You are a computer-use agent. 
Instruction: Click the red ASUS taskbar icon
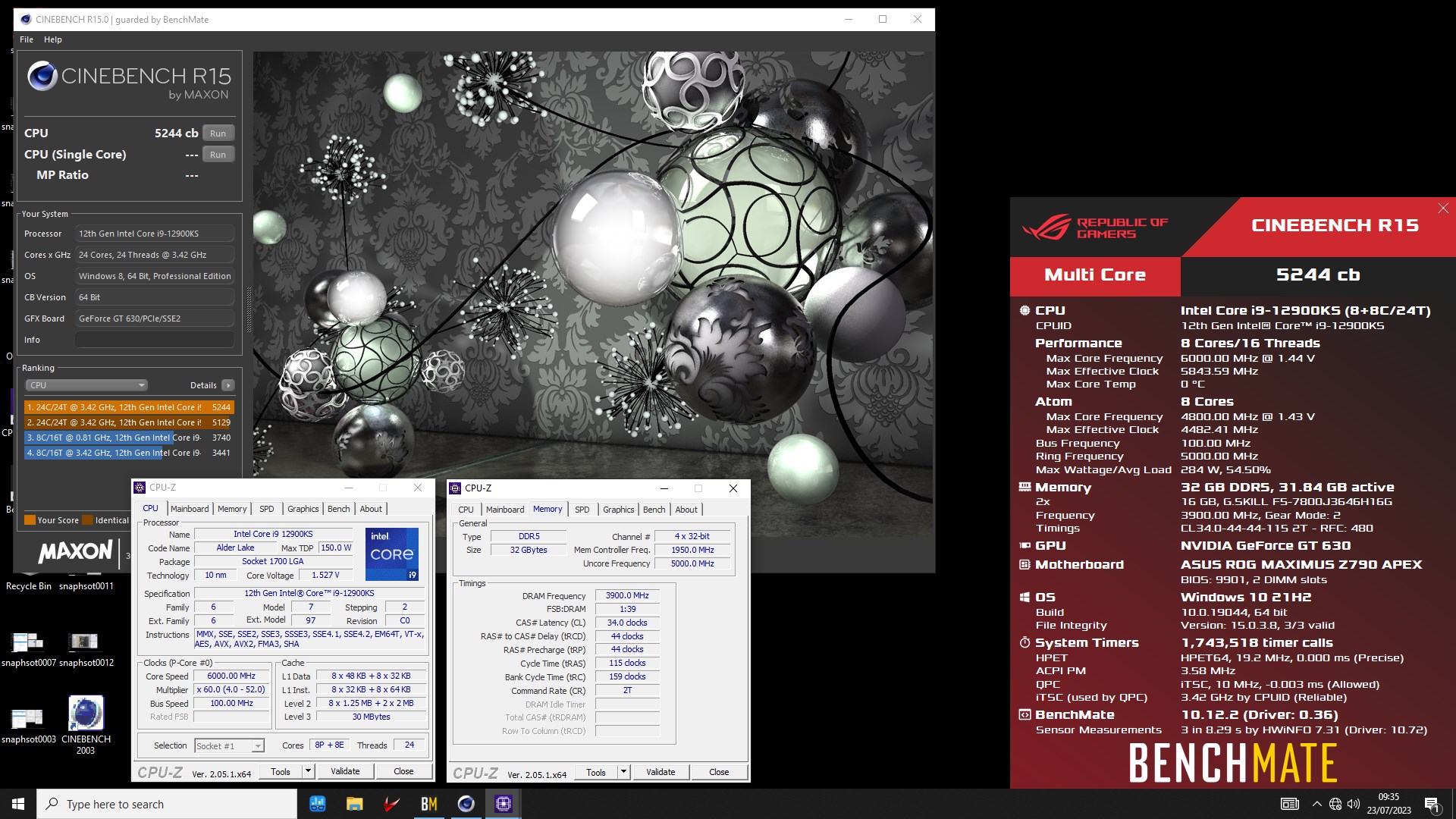(x=391, y=804)
